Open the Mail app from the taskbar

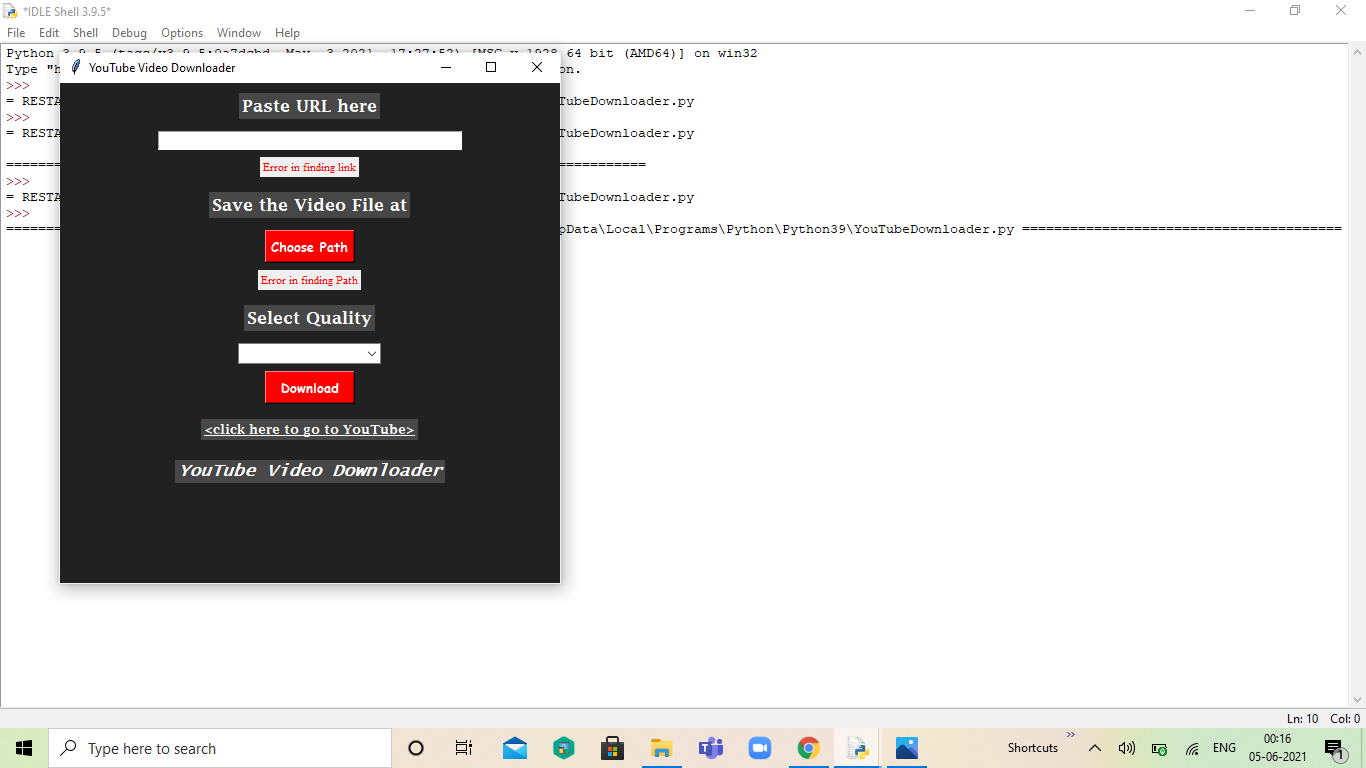click(514, 747)
